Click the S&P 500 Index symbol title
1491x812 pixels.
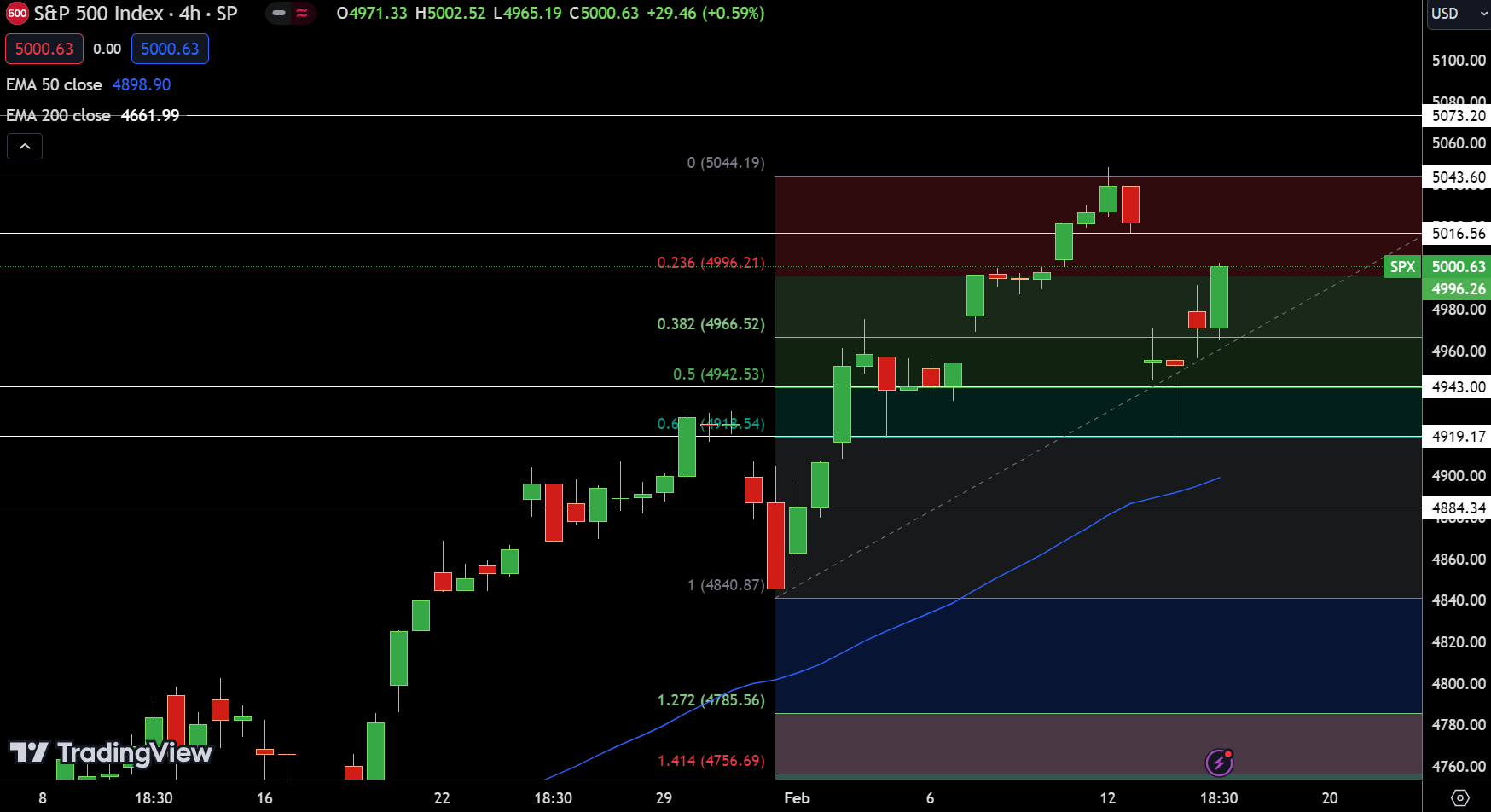tap(136, 14)
